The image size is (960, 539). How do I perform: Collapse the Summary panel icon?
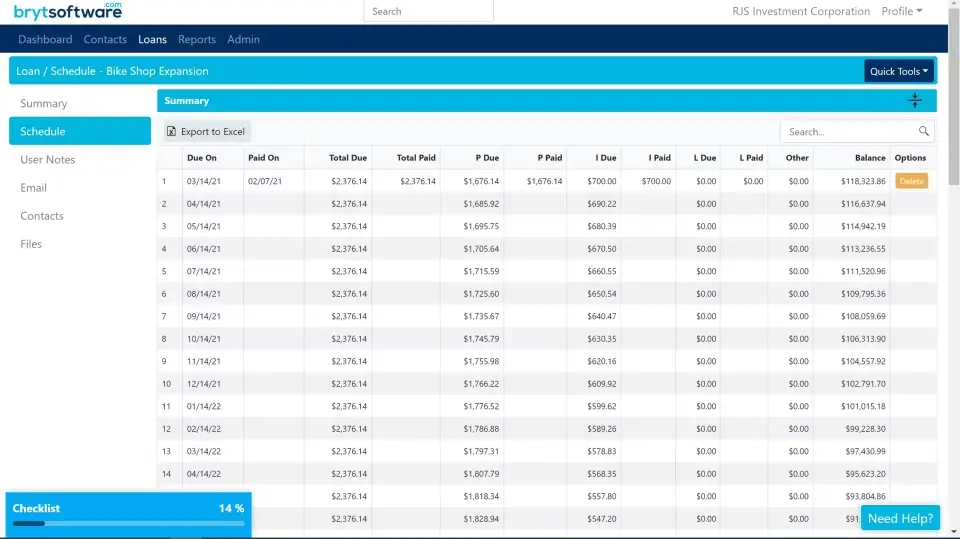click(914, 101)
